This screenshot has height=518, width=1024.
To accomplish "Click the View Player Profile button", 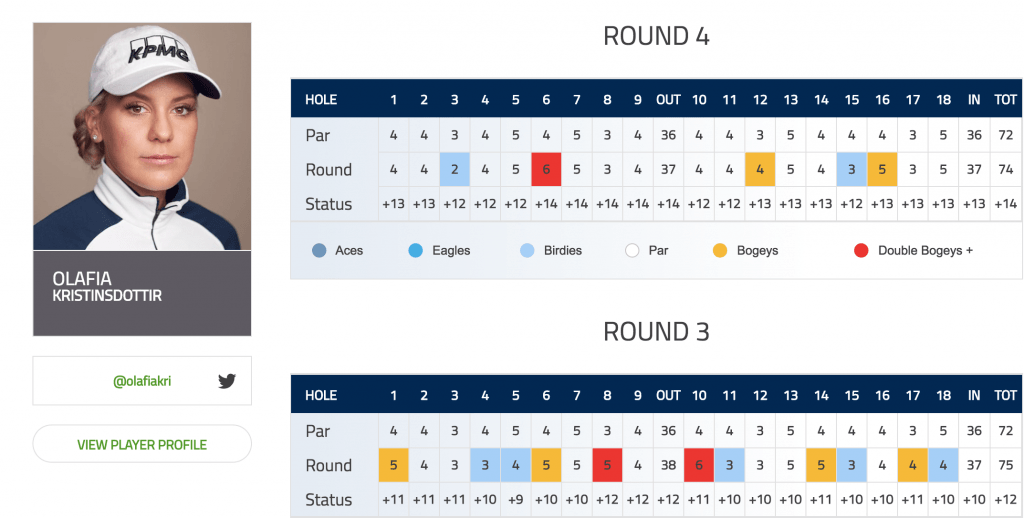I will point(142,444).
